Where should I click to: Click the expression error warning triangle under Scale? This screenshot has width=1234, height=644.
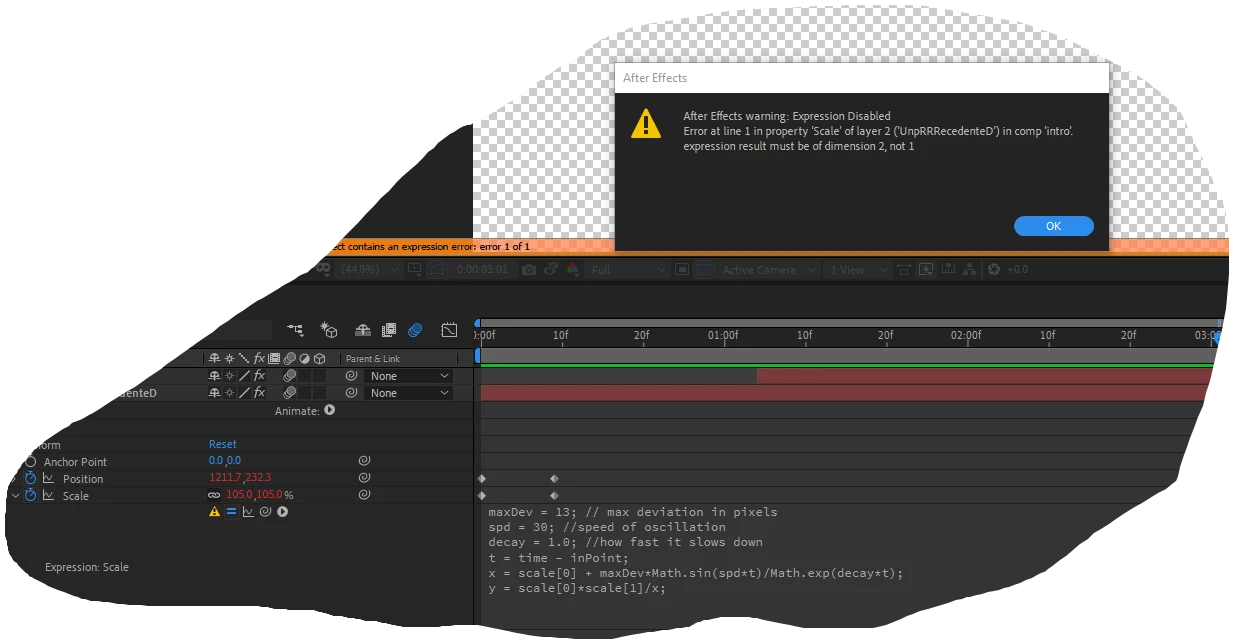pos(214,512)
